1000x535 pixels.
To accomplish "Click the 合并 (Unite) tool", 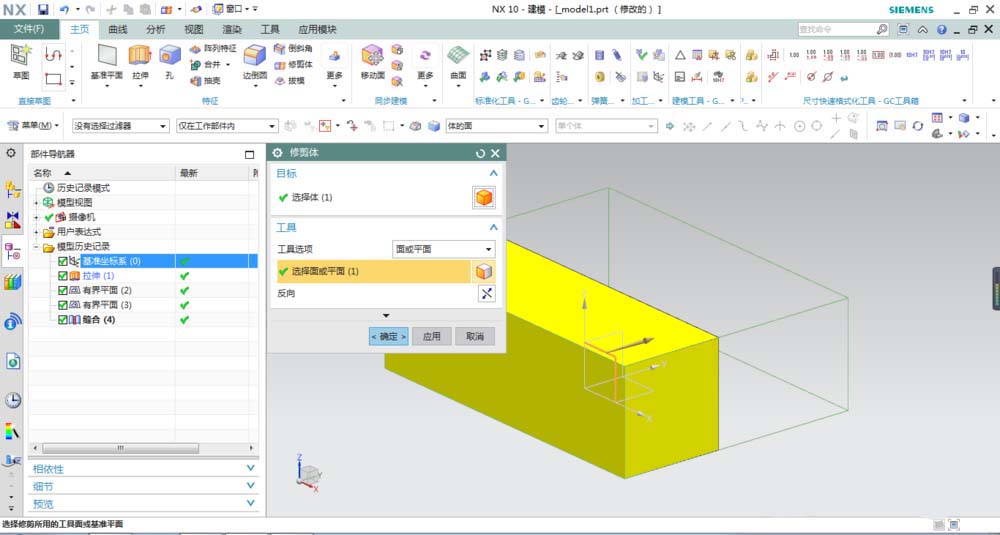I will [205, 65].
